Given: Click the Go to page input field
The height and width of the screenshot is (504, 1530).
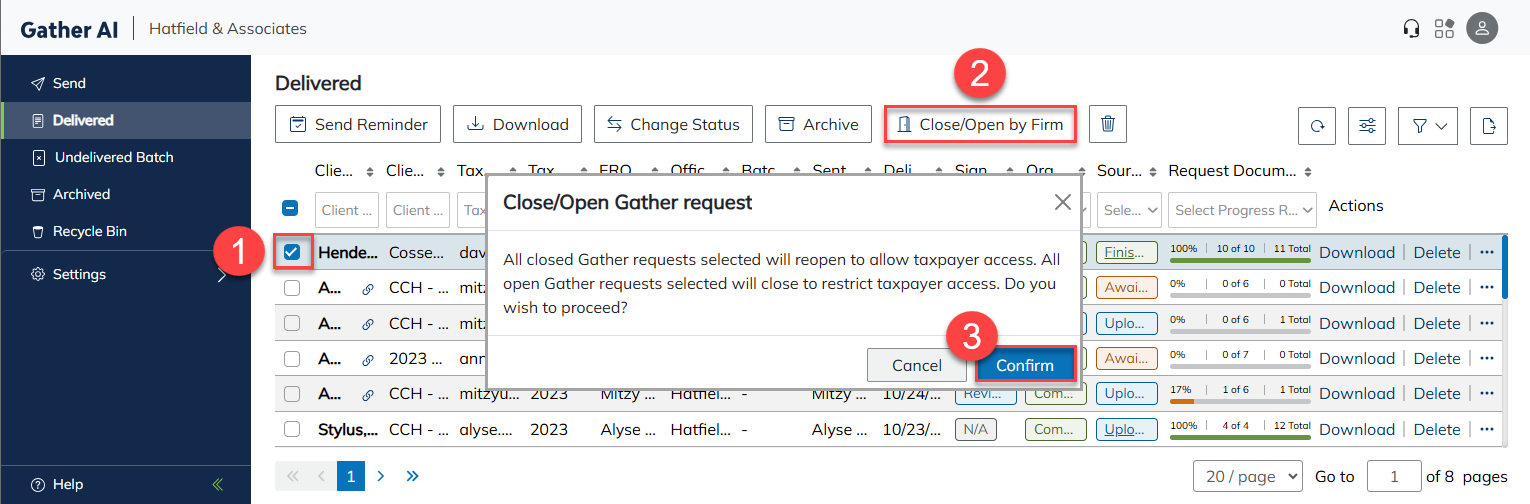Looking at the screenshot, I should pos(1393,476).
